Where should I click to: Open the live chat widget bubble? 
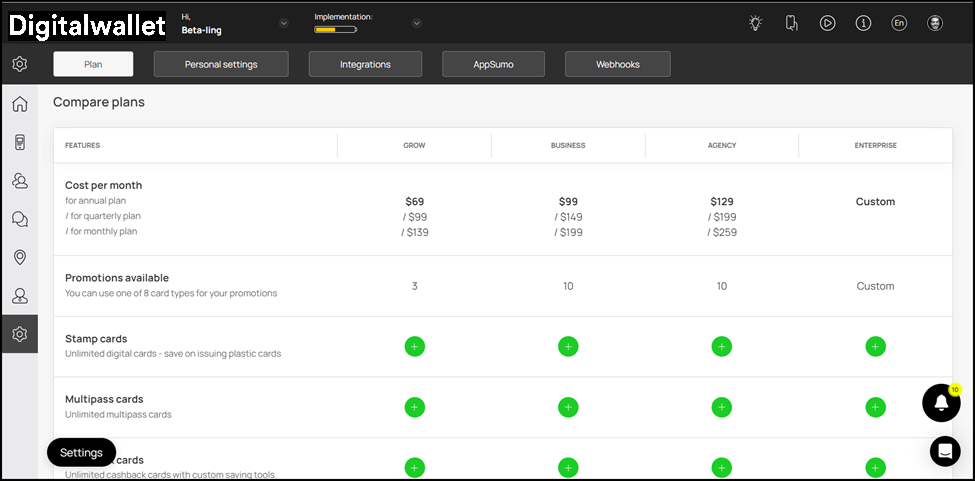945,451
